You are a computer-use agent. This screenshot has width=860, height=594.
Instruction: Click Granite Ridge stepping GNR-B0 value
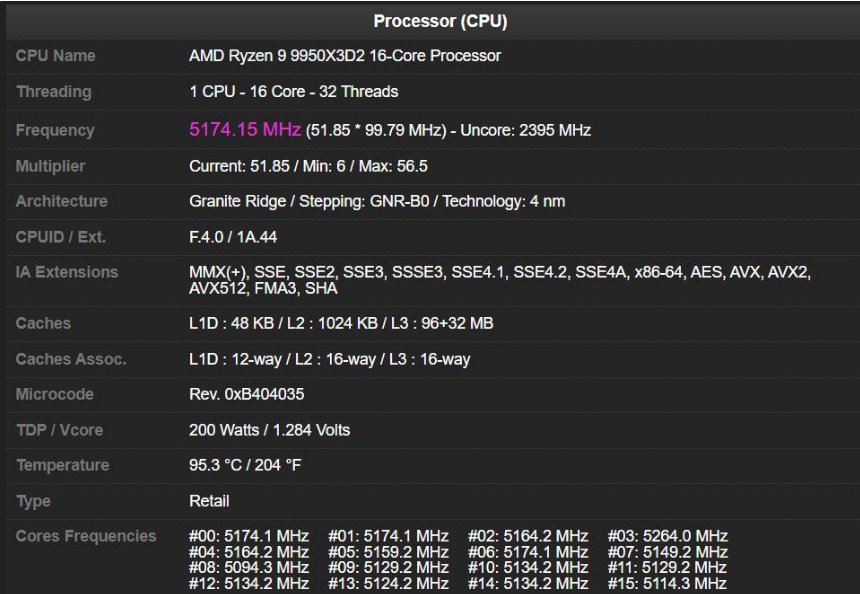coord(377,201)
